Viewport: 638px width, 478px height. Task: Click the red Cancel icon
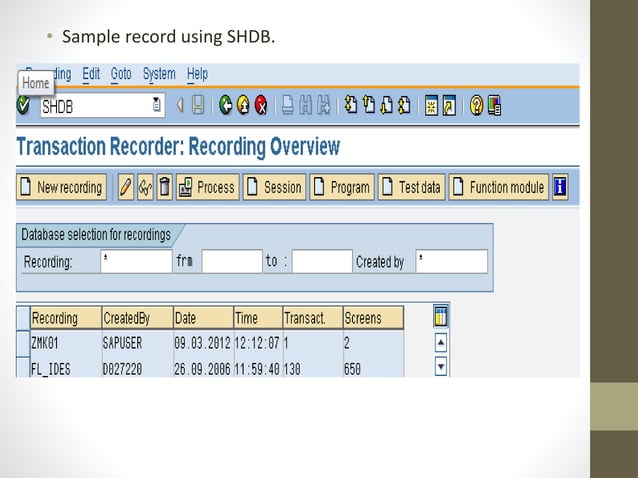[261, 105]
